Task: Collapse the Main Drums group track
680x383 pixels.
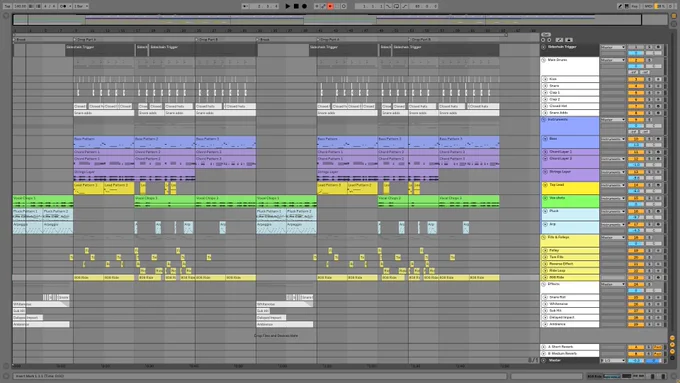Action: click(543, 60)
